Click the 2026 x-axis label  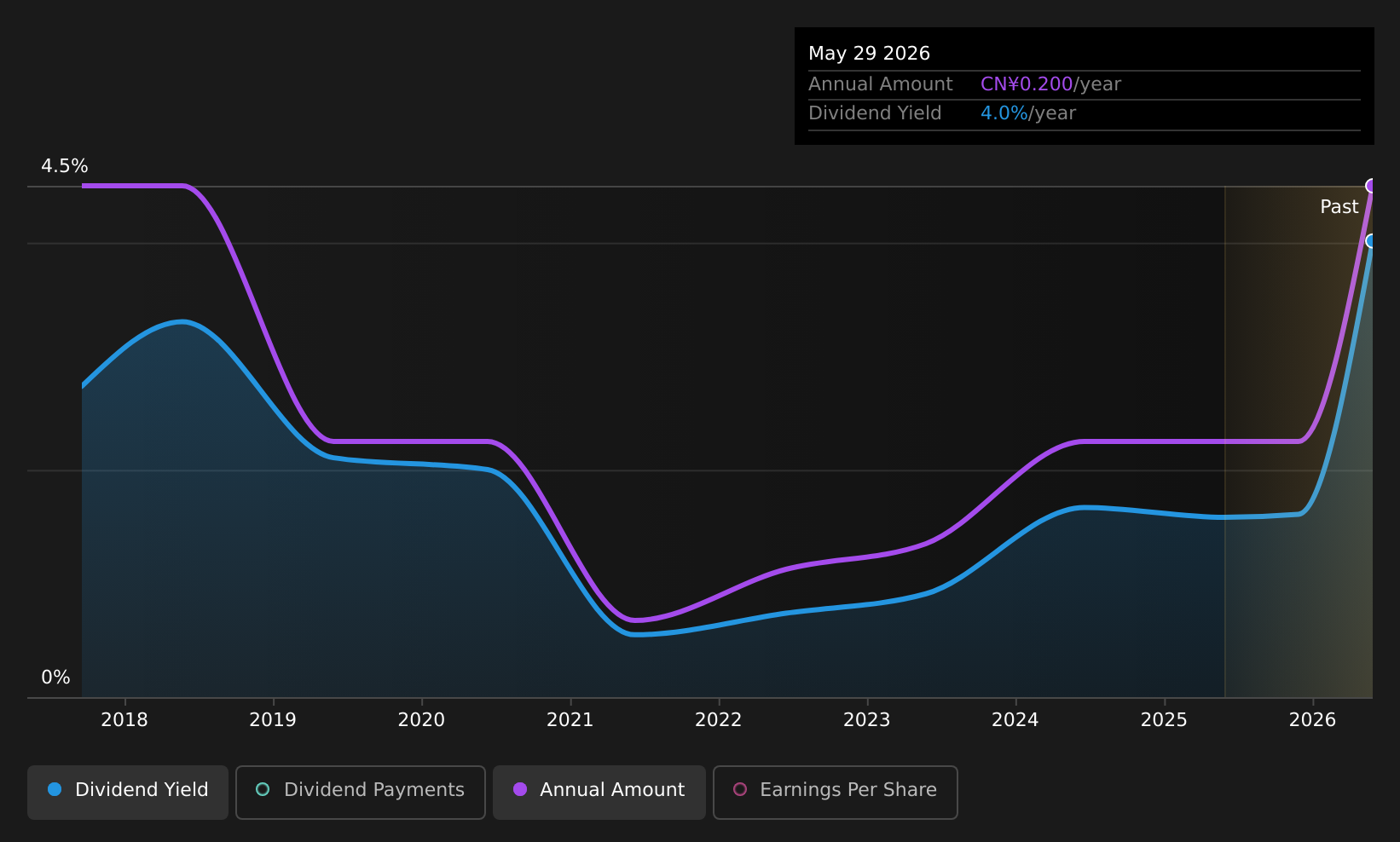click(x=1313, y=720)
